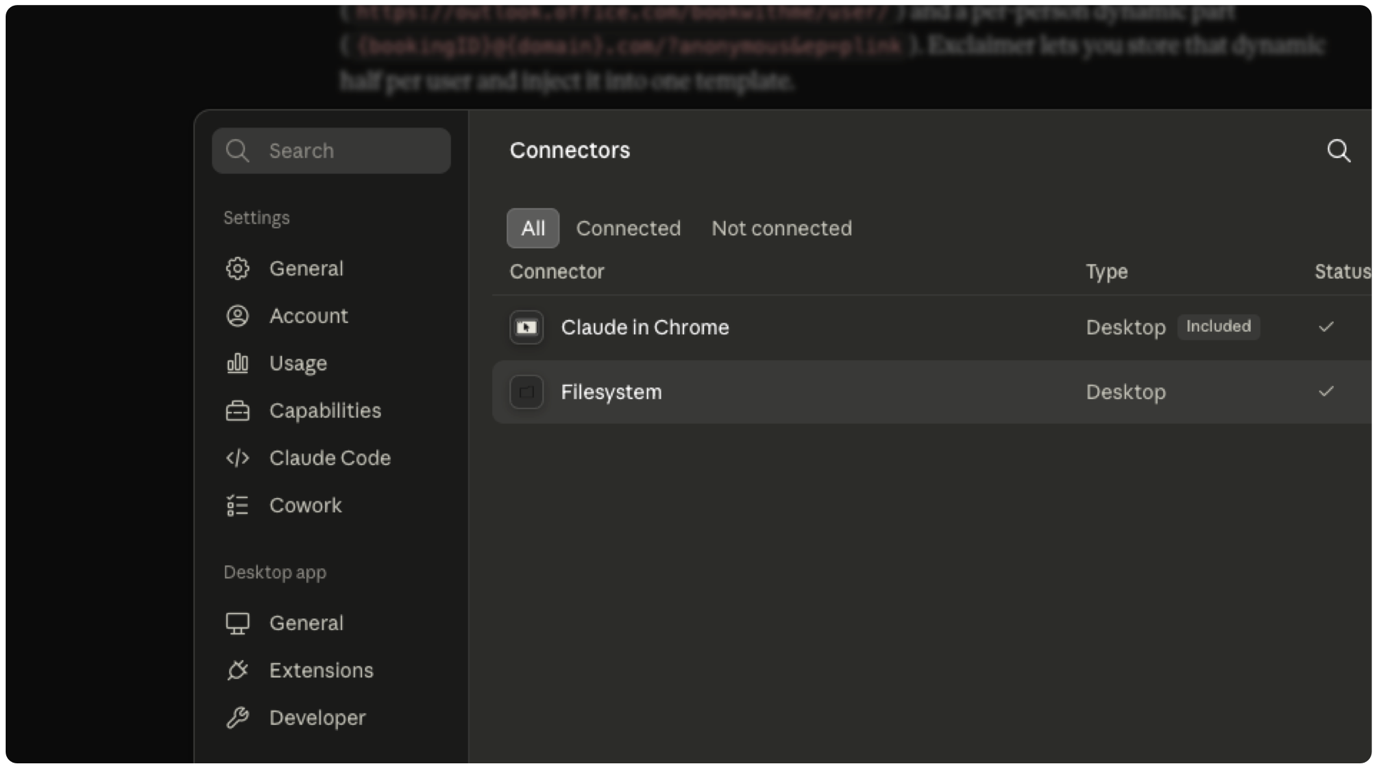The height and width of the screenshot is (769, 1377).
Task: Click the Desktop app General monitor icon
Action: [x=237, y=623]
